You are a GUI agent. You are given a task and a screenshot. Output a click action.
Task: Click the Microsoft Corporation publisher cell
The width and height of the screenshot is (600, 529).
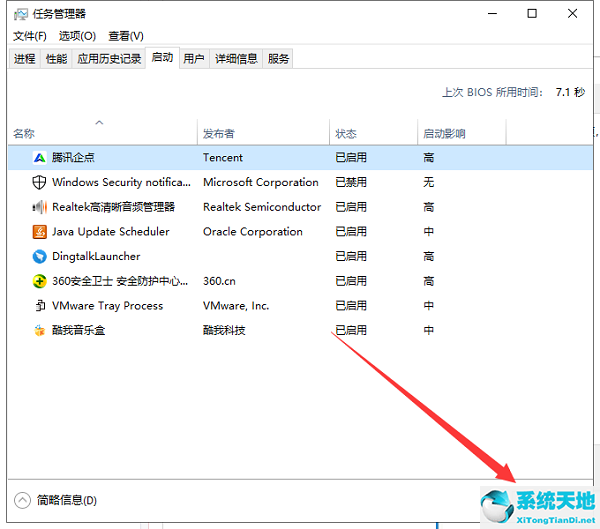click(x=261, y=182)
